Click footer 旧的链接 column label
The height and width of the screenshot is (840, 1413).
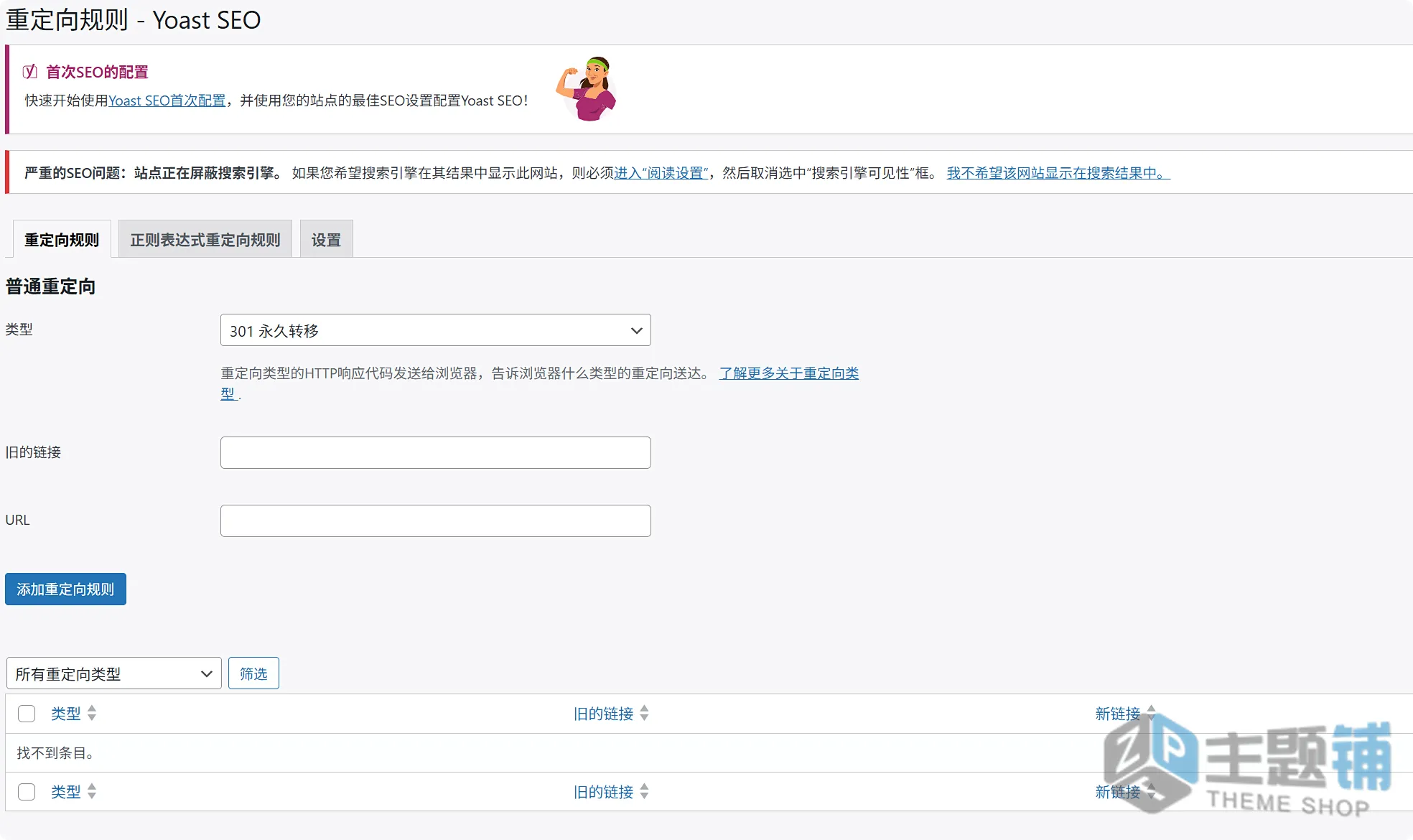click(x=604, y=792)
